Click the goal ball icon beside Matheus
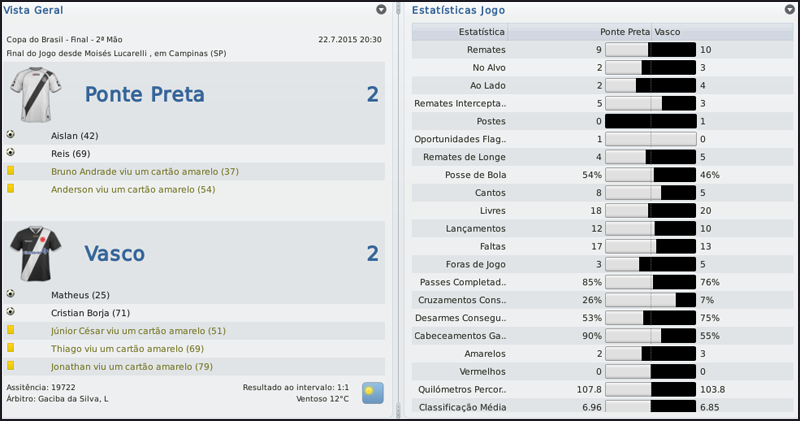The image size is (800, 421). pos(11,295)
